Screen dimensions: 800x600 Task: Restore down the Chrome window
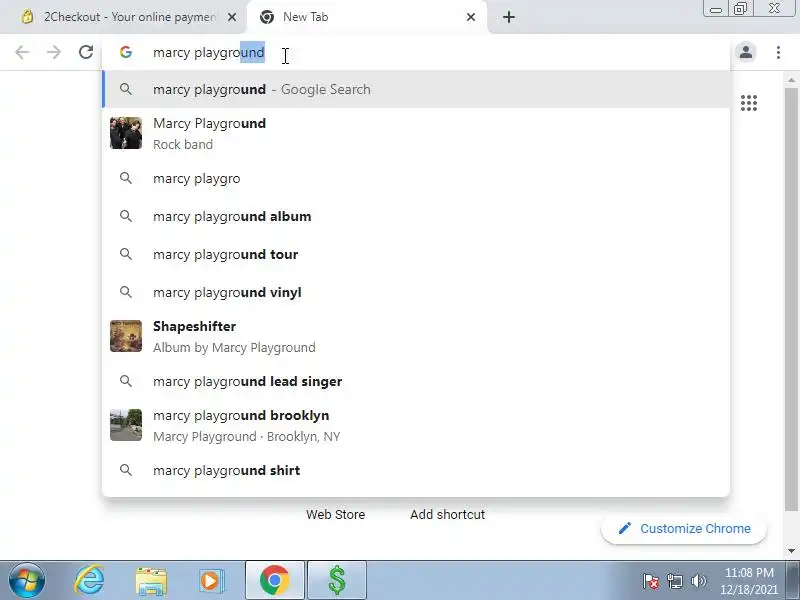[740, 9]
